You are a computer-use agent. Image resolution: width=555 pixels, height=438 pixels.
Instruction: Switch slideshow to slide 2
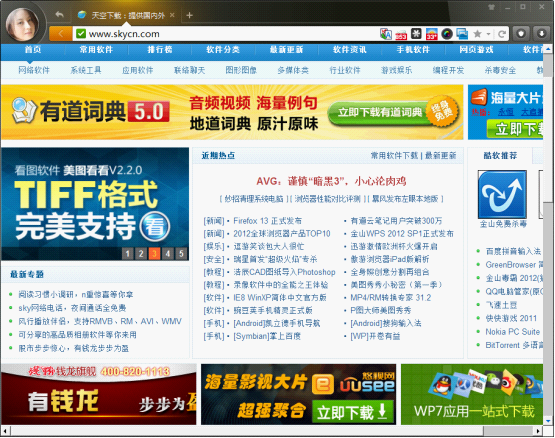click(141, 253)
